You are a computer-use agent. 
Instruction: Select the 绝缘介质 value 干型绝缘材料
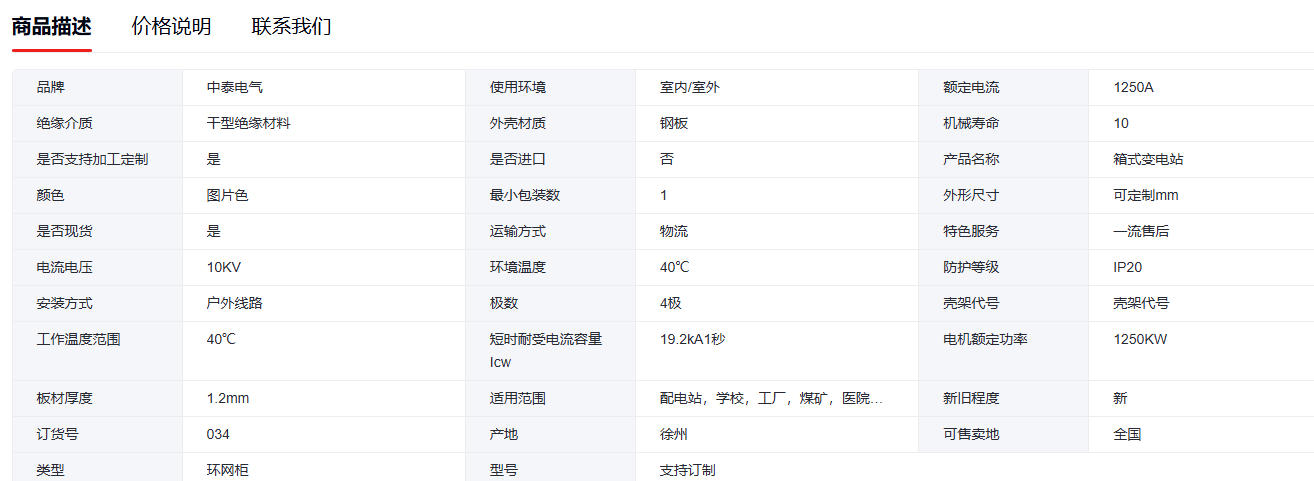[x=249, y=123]
